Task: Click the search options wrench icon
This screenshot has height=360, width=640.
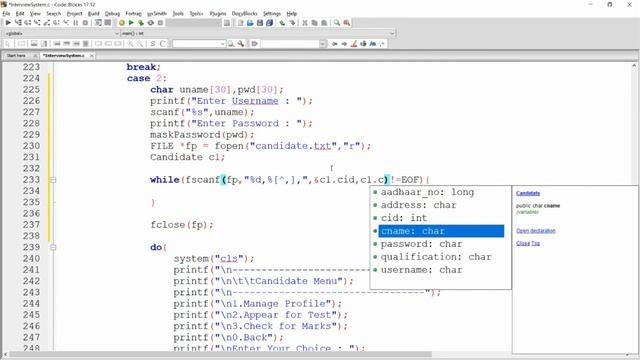Action: (241, 44)
